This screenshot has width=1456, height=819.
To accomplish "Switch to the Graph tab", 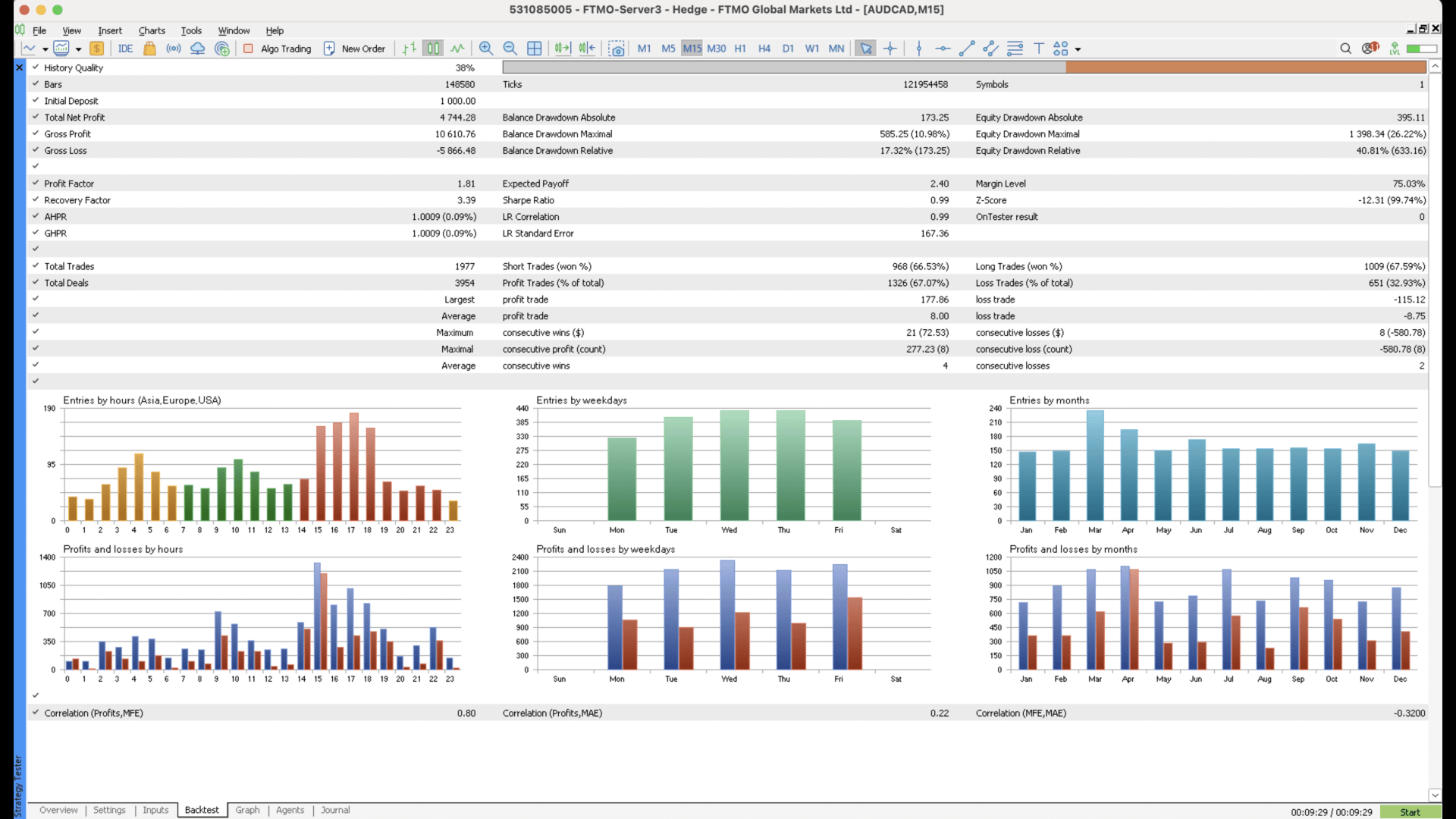I will click(x=247, y=810).
